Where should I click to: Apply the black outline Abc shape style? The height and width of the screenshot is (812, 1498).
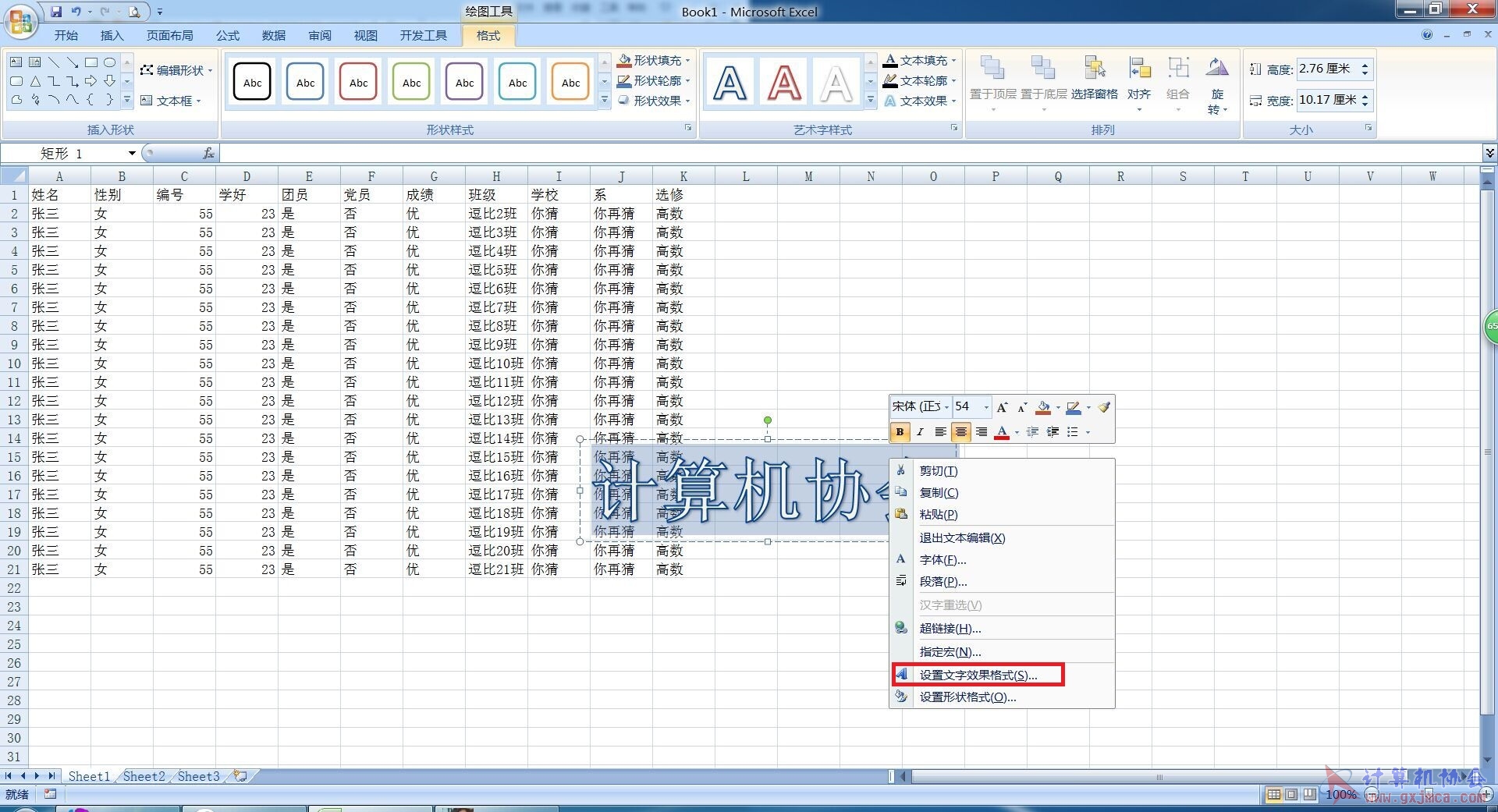click(x=253, y=82)
